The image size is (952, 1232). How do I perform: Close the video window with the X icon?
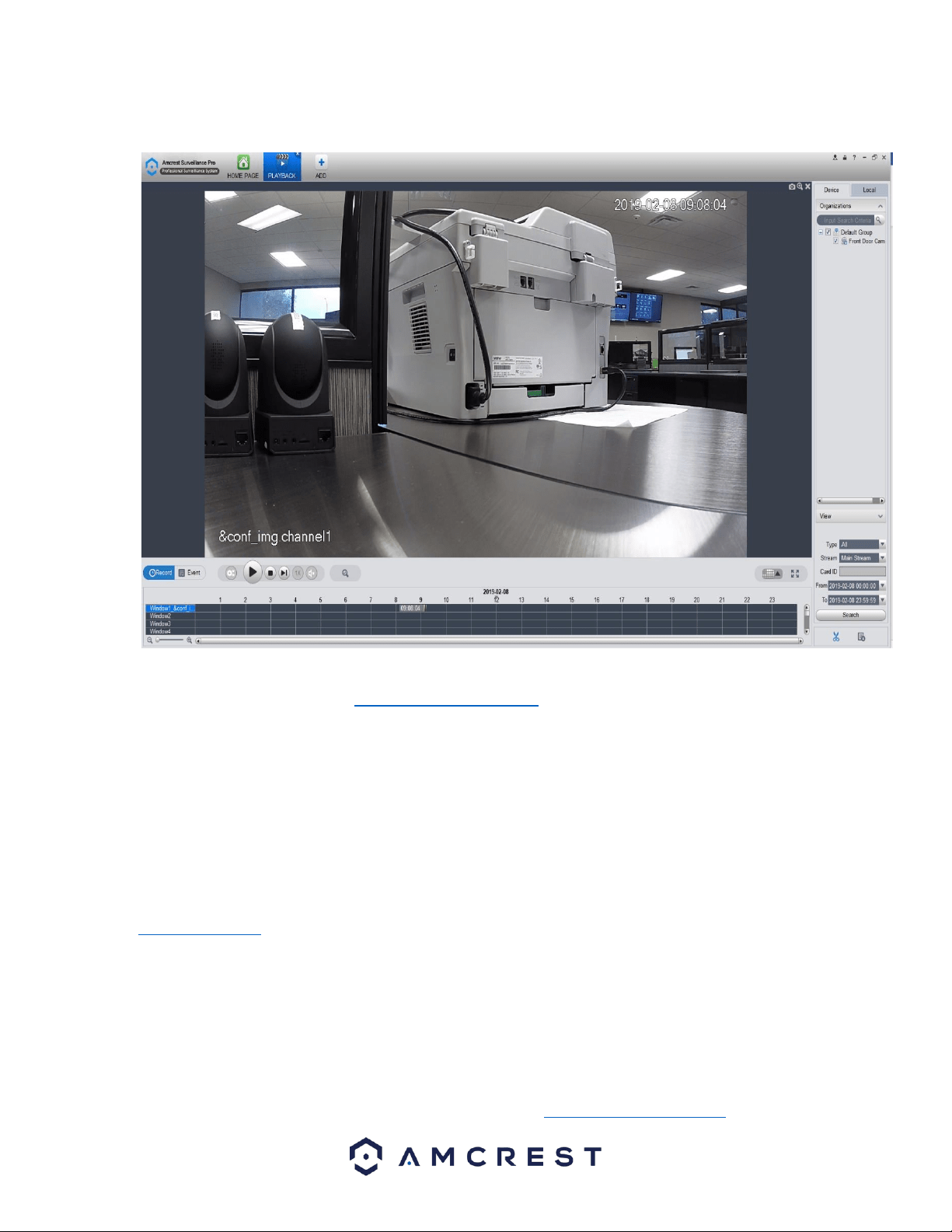point(807,187)
